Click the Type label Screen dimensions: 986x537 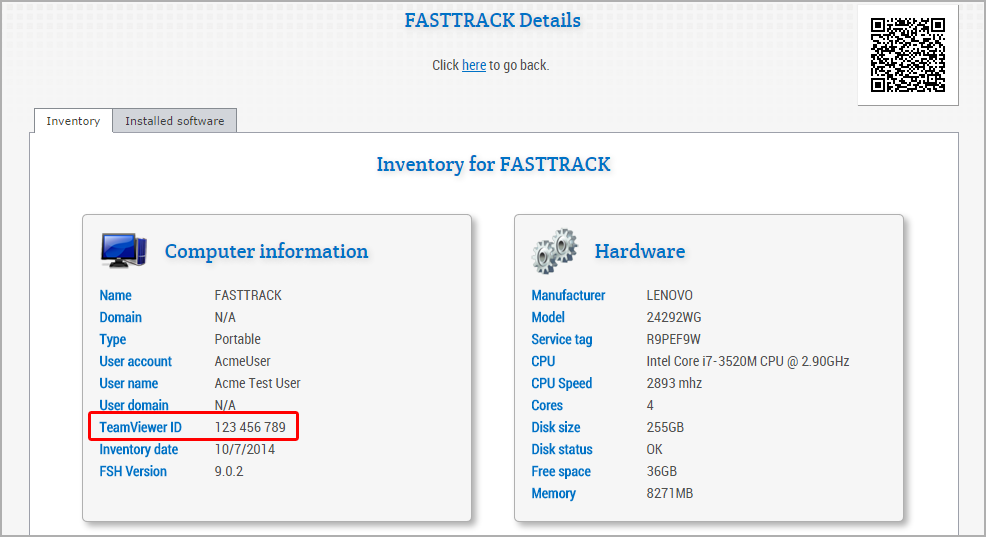(113, 340)
